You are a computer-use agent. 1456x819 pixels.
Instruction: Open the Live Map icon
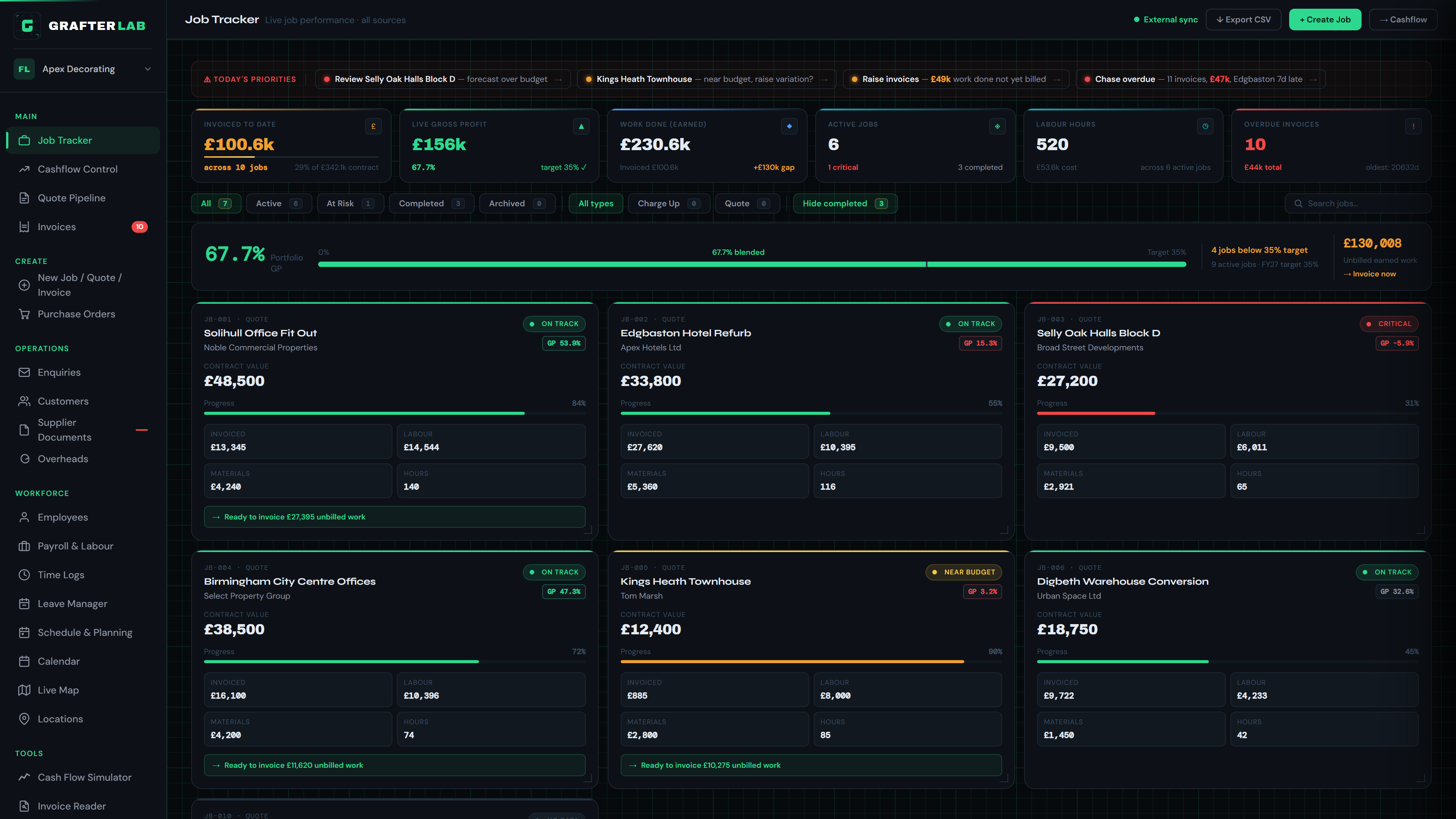[x=24, y=690]
